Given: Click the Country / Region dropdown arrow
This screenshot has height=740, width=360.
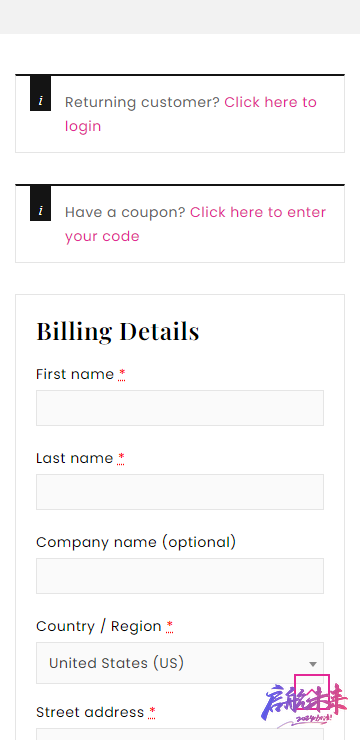Looking at the screenshot, I should pos(312,664).
